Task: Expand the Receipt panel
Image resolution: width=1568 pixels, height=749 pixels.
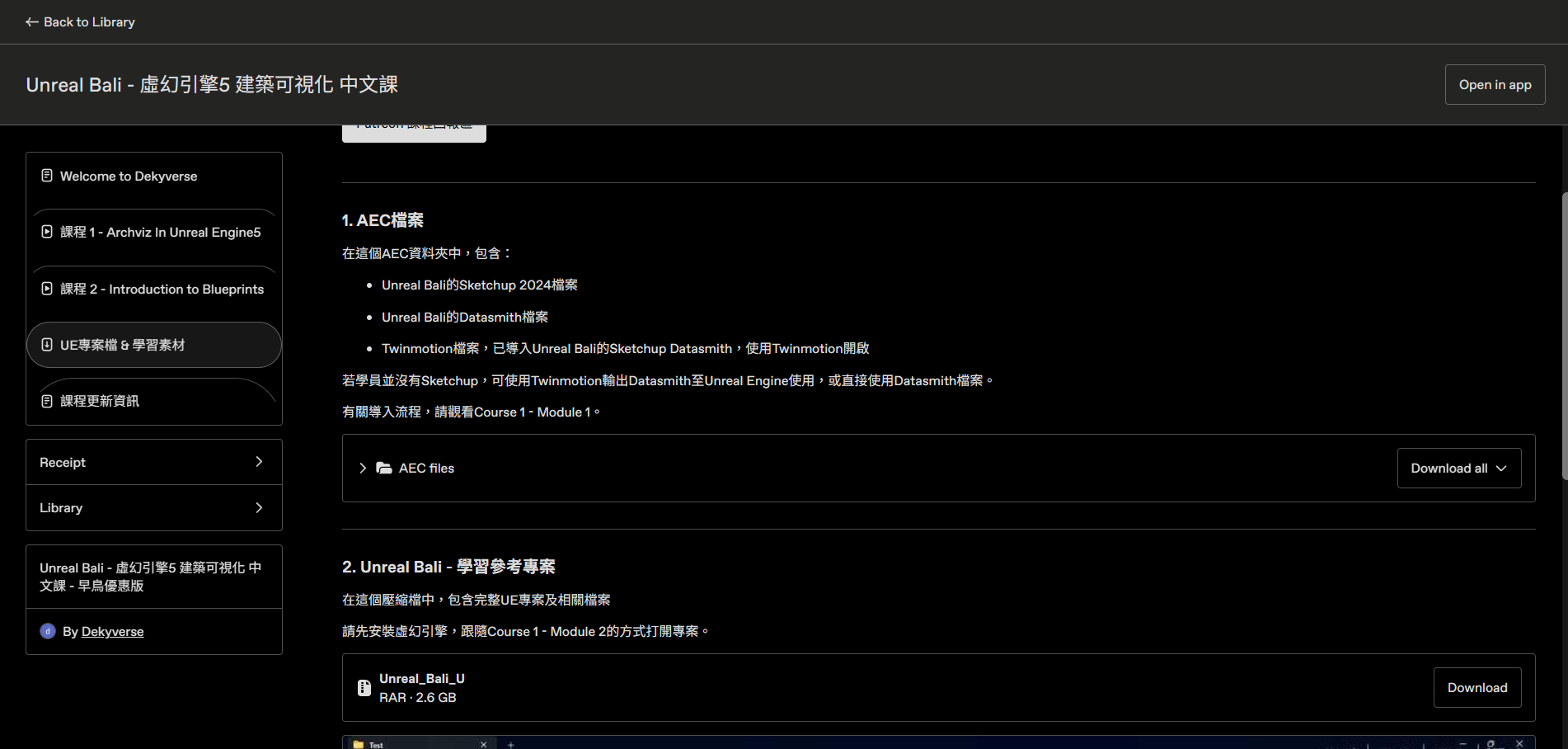Action: tap(154, 462)
